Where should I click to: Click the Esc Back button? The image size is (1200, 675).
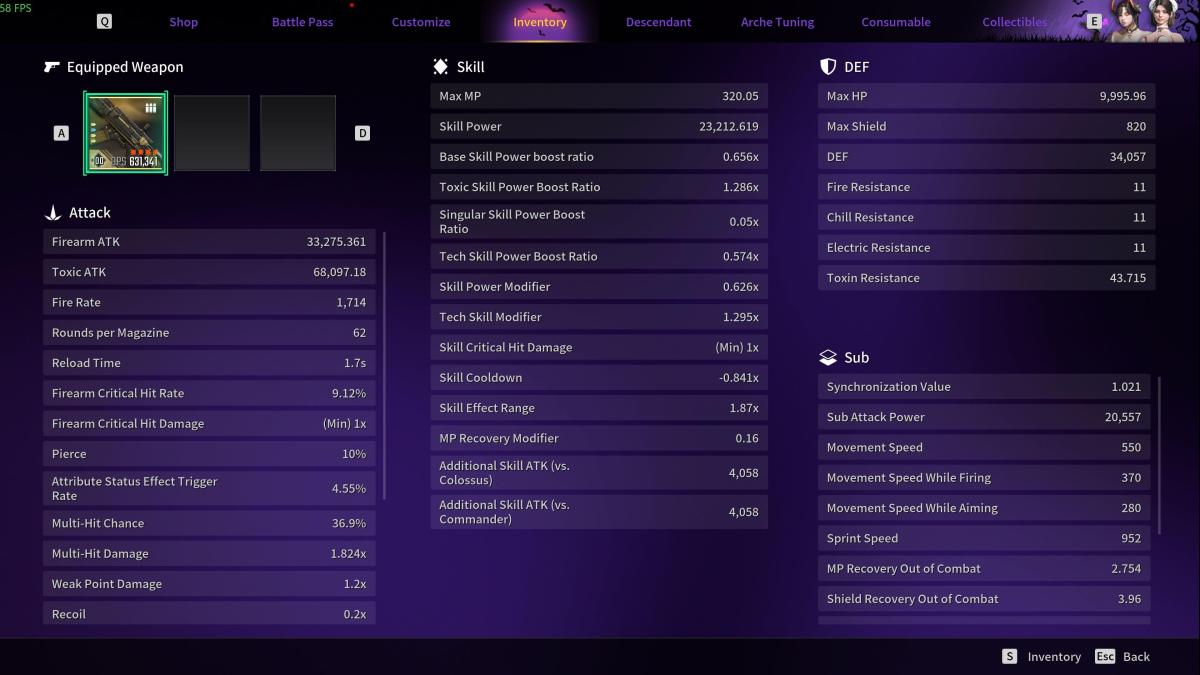click(1123, 657)
